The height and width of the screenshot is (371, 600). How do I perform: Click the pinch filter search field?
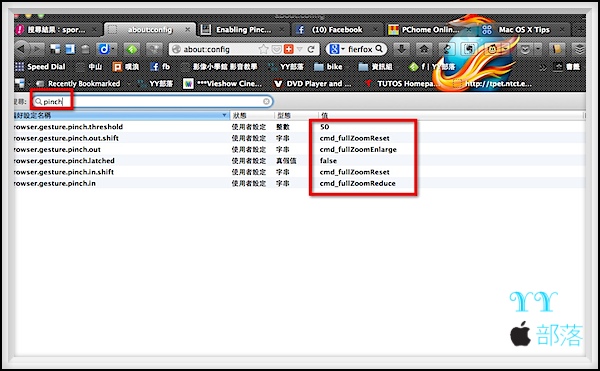pos(153,101)
